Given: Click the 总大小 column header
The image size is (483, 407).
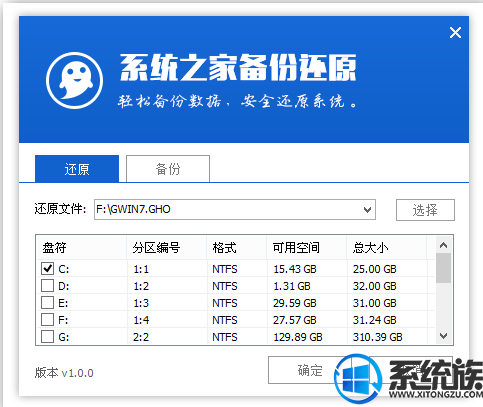Looking at the screenshot, I should pos(387,248).
